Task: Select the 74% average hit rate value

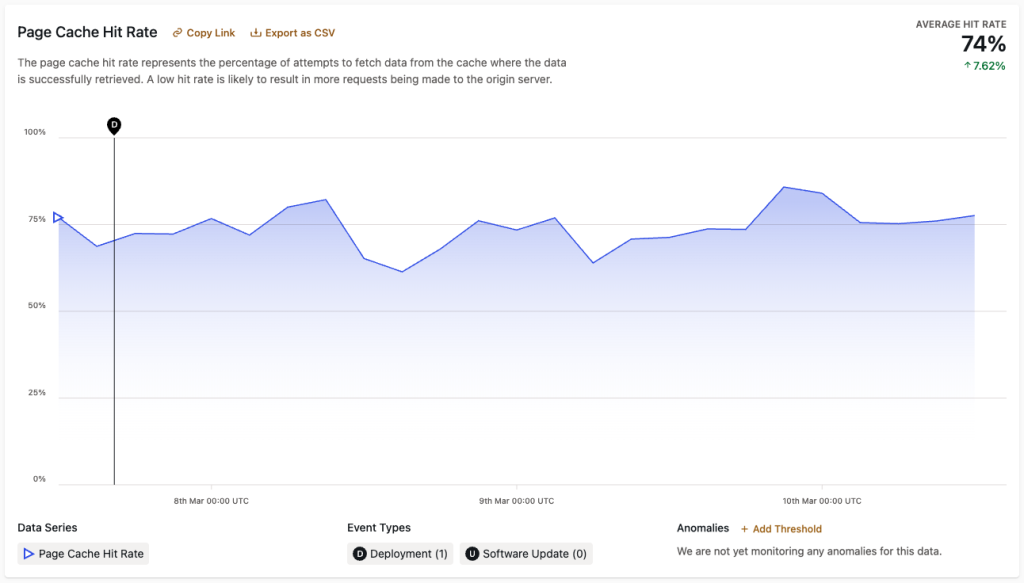Action: [x=983, y=44]
